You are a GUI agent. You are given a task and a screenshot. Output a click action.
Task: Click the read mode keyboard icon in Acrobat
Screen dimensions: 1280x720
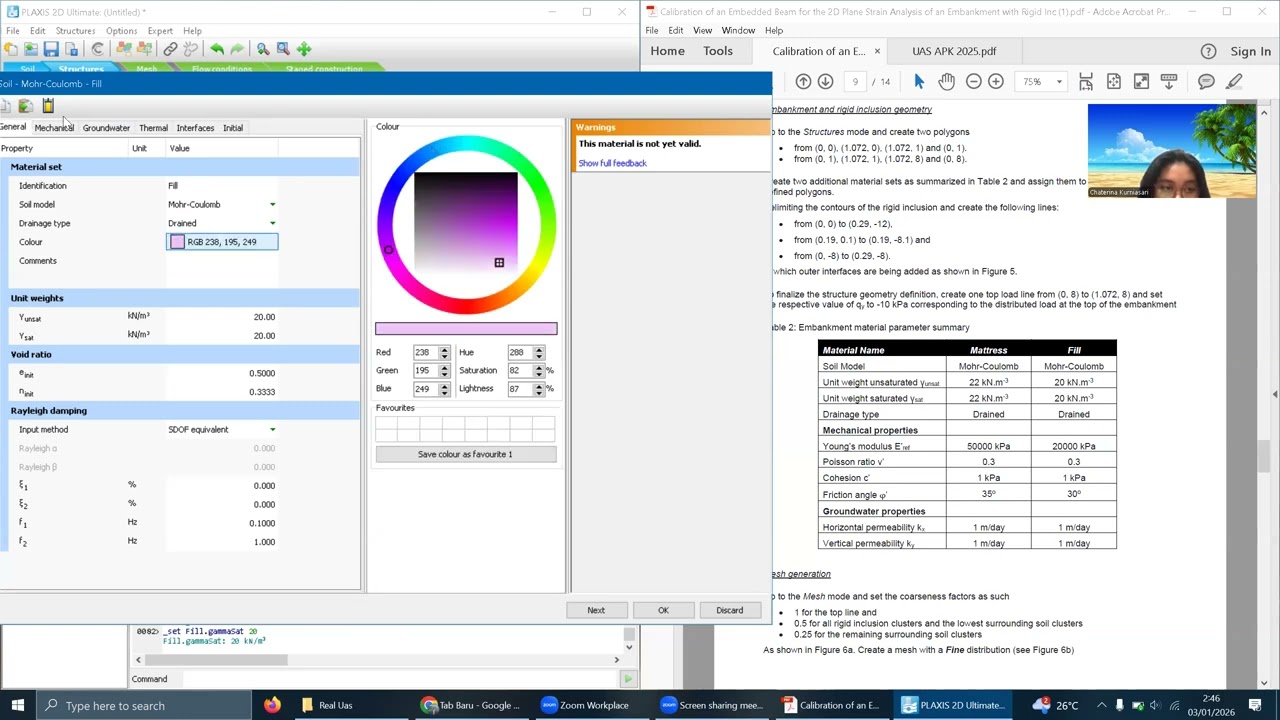click(1169, 81)
